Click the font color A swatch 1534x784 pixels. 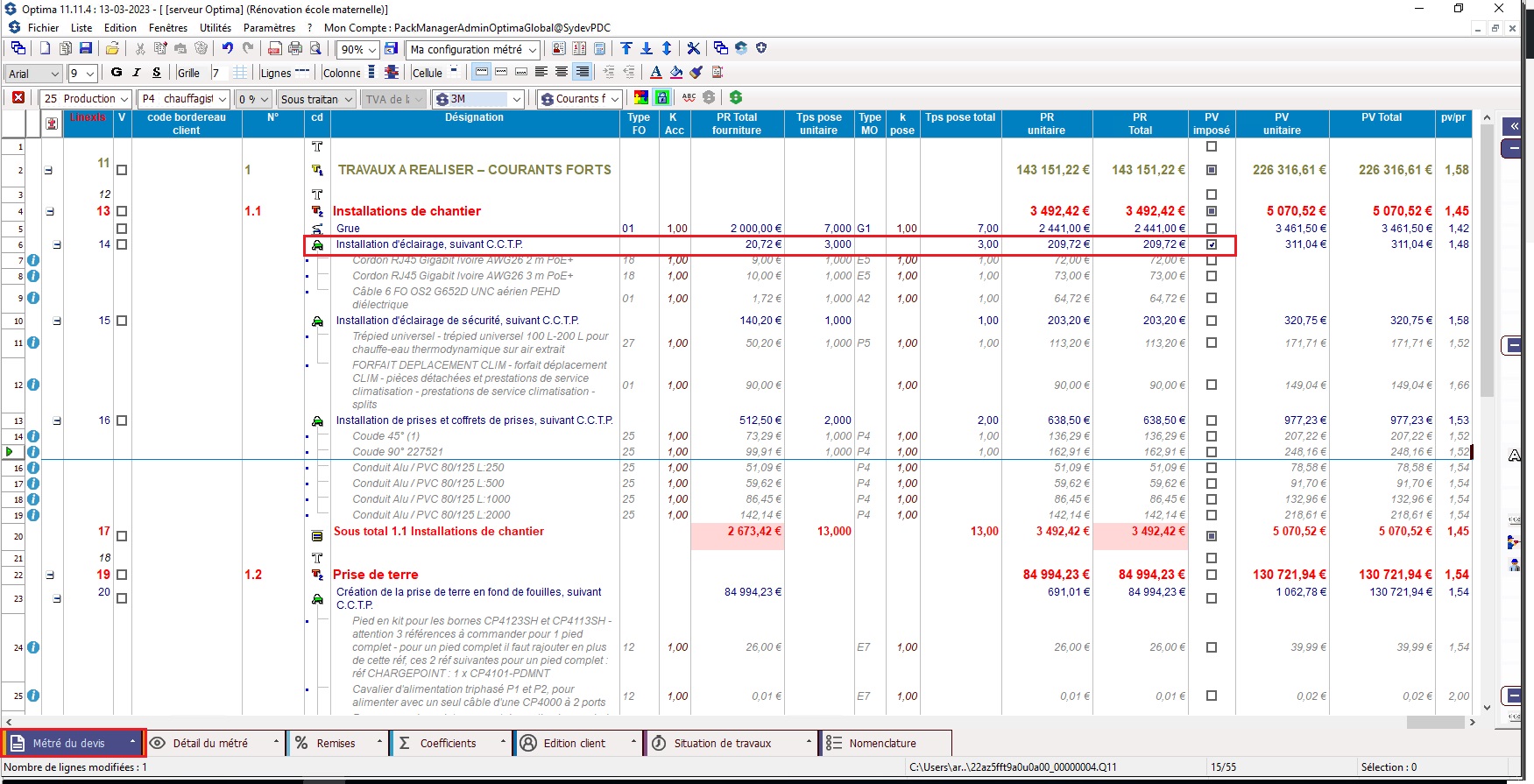(x=655, y=73)
